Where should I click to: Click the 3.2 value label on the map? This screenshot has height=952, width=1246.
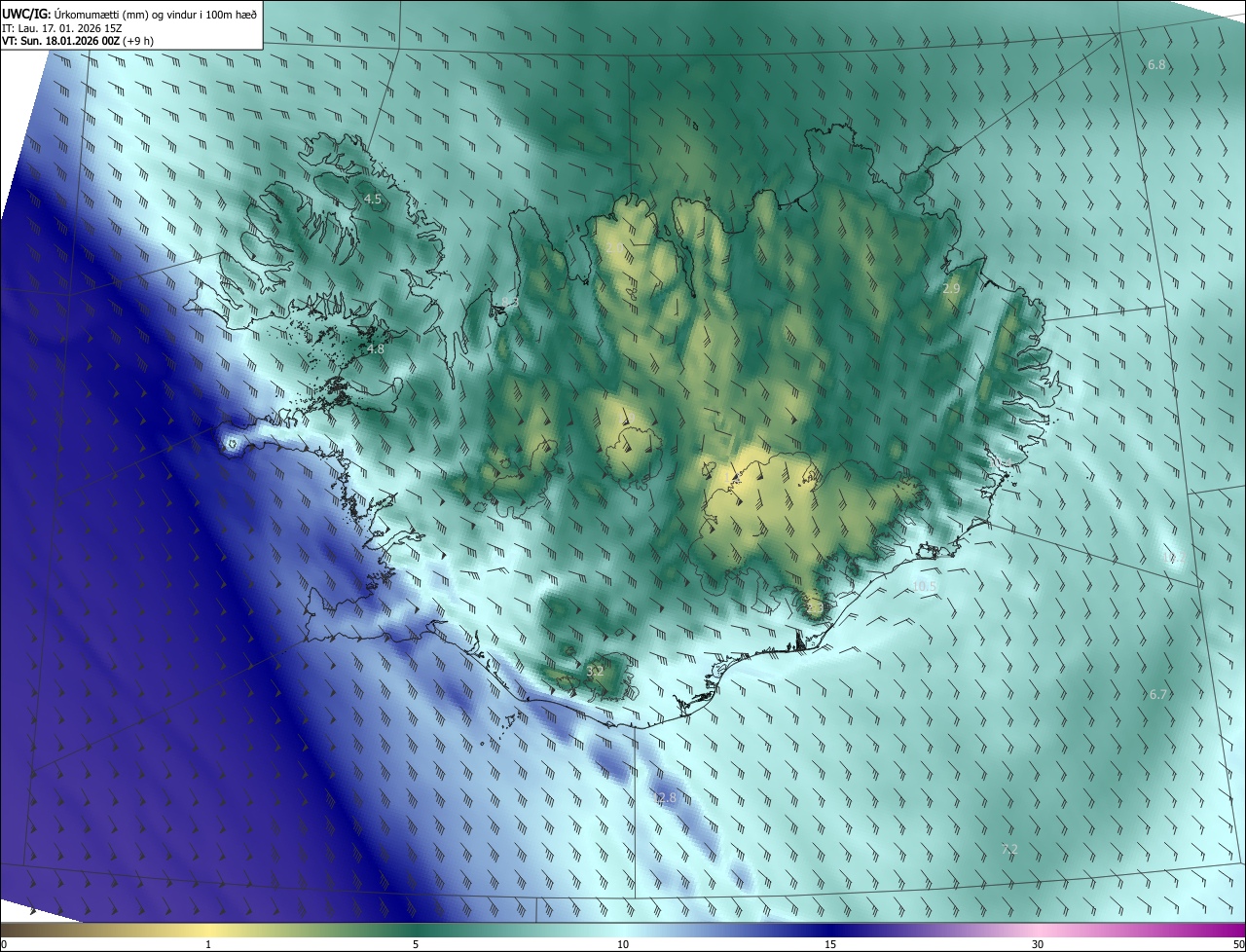596,671
